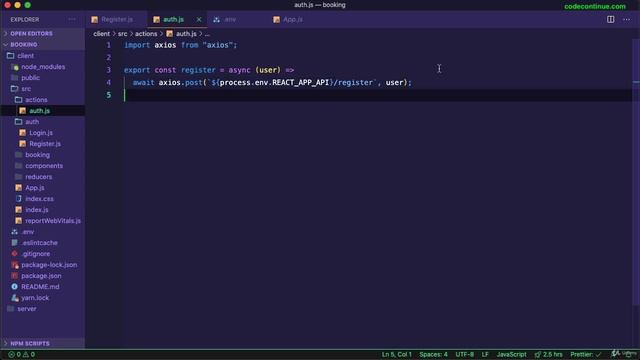The image size is (640, 360).
Task: Click the auth.js breadcrumb segment
Action: point(182,34)
